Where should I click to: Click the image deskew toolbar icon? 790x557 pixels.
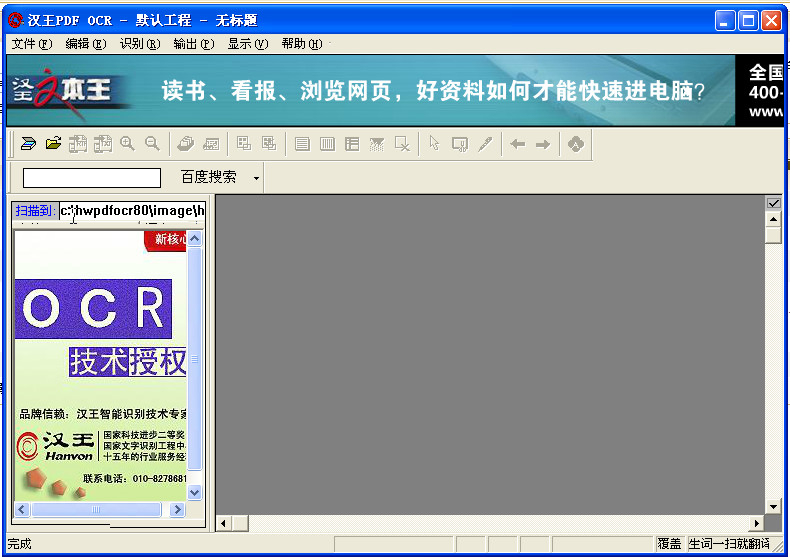(x=211, y=144)
